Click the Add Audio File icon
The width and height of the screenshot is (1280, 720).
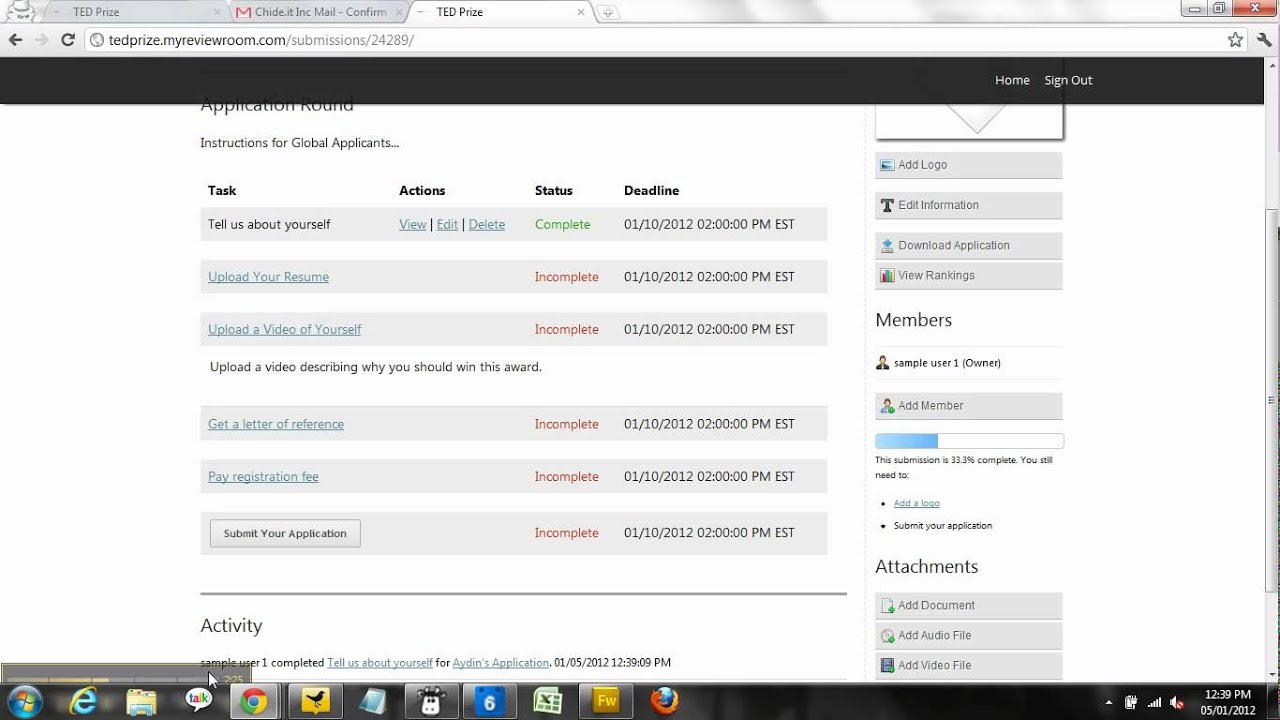[886, 635]
